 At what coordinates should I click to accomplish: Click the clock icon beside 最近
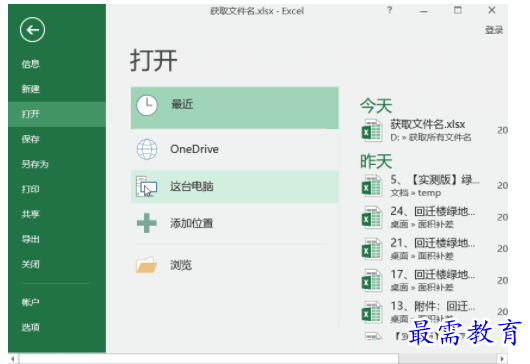[147, 105]
